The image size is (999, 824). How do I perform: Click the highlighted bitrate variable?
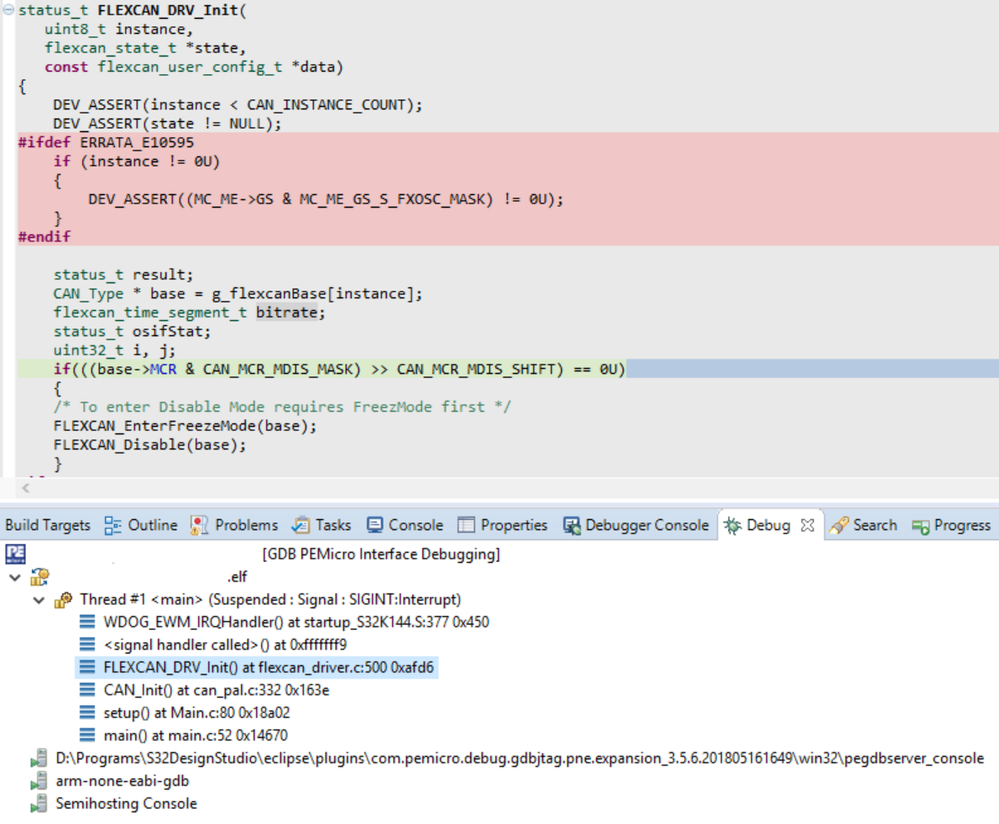[286, 312]
